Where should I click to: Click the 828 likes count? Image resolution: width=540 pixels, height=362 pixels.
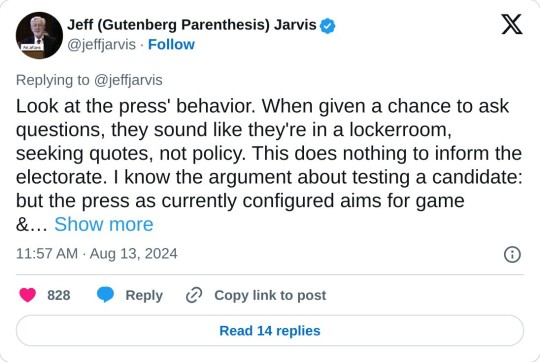point(59,295)
